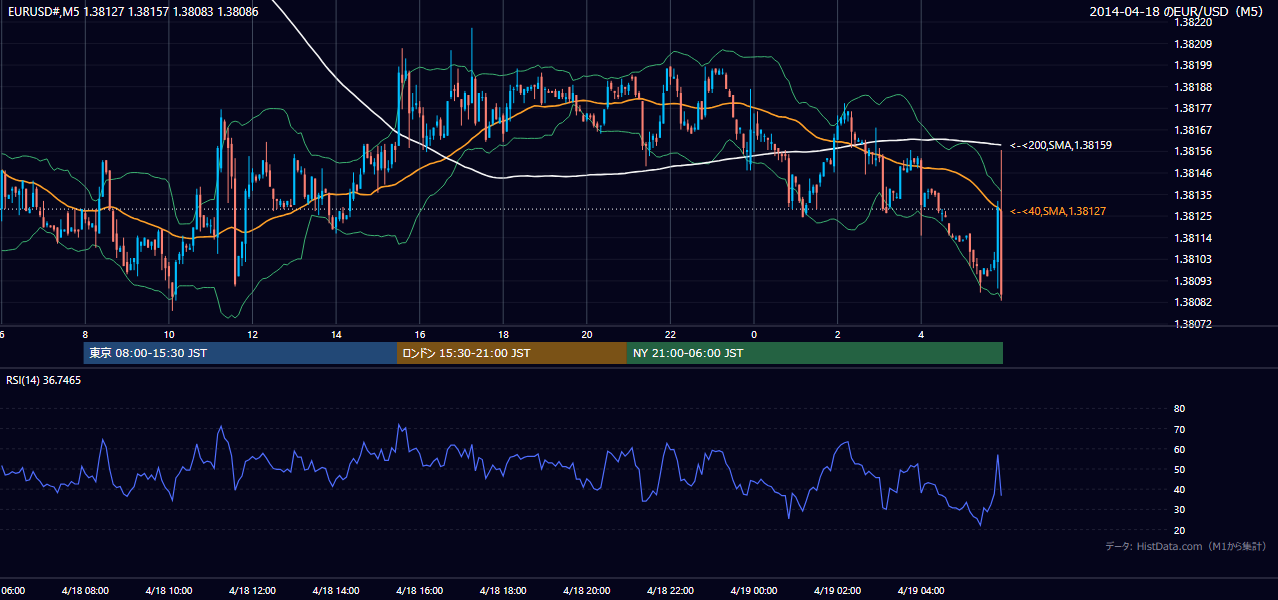
Task: Click the NY 21:00-06:00 JST session bar
Action: 815,353
